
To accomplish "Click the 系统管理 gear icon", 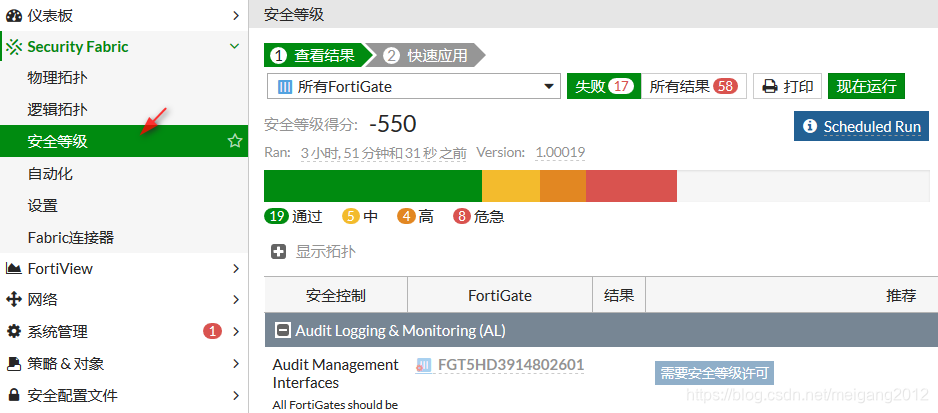I will pos(14,331).
